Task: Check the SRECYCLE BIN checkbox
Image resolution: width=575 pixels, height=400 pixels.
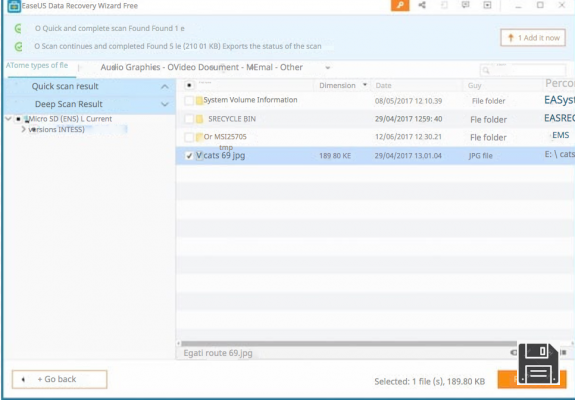Action: coord(189,119)
